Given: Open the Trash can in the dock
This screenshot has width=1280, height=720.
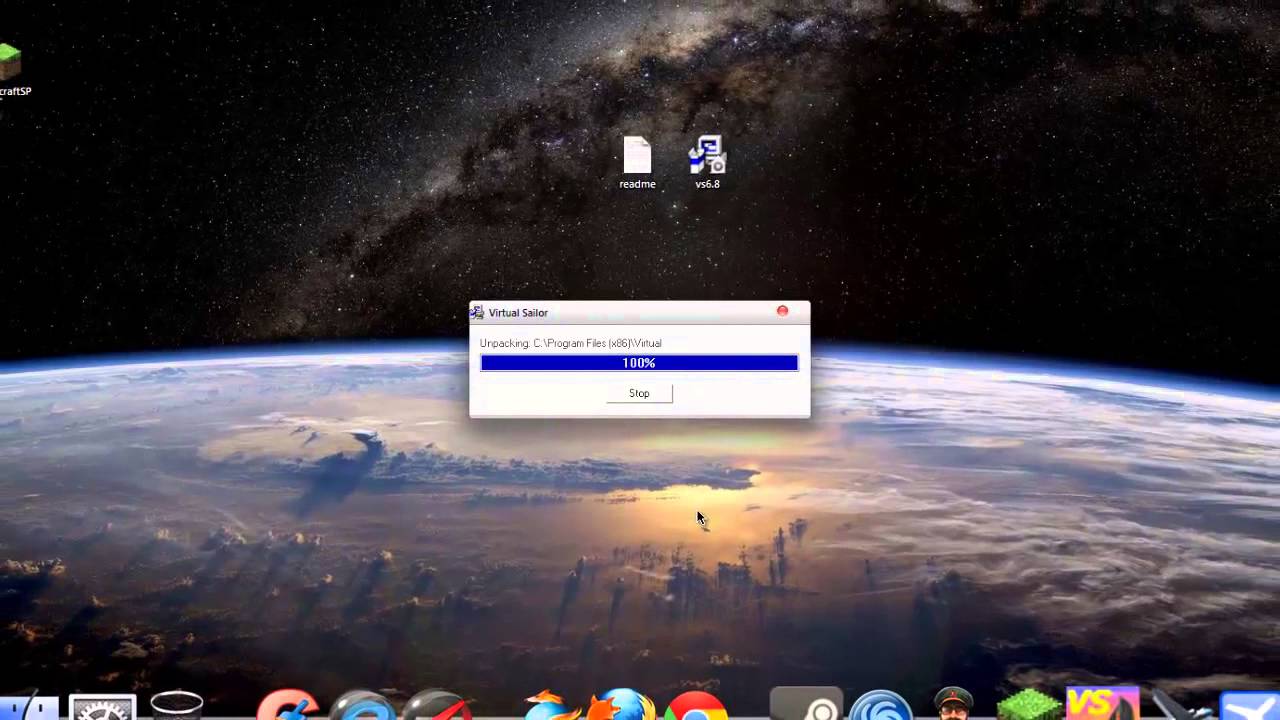Looking at the screenshot, I should tap(177, 706).
